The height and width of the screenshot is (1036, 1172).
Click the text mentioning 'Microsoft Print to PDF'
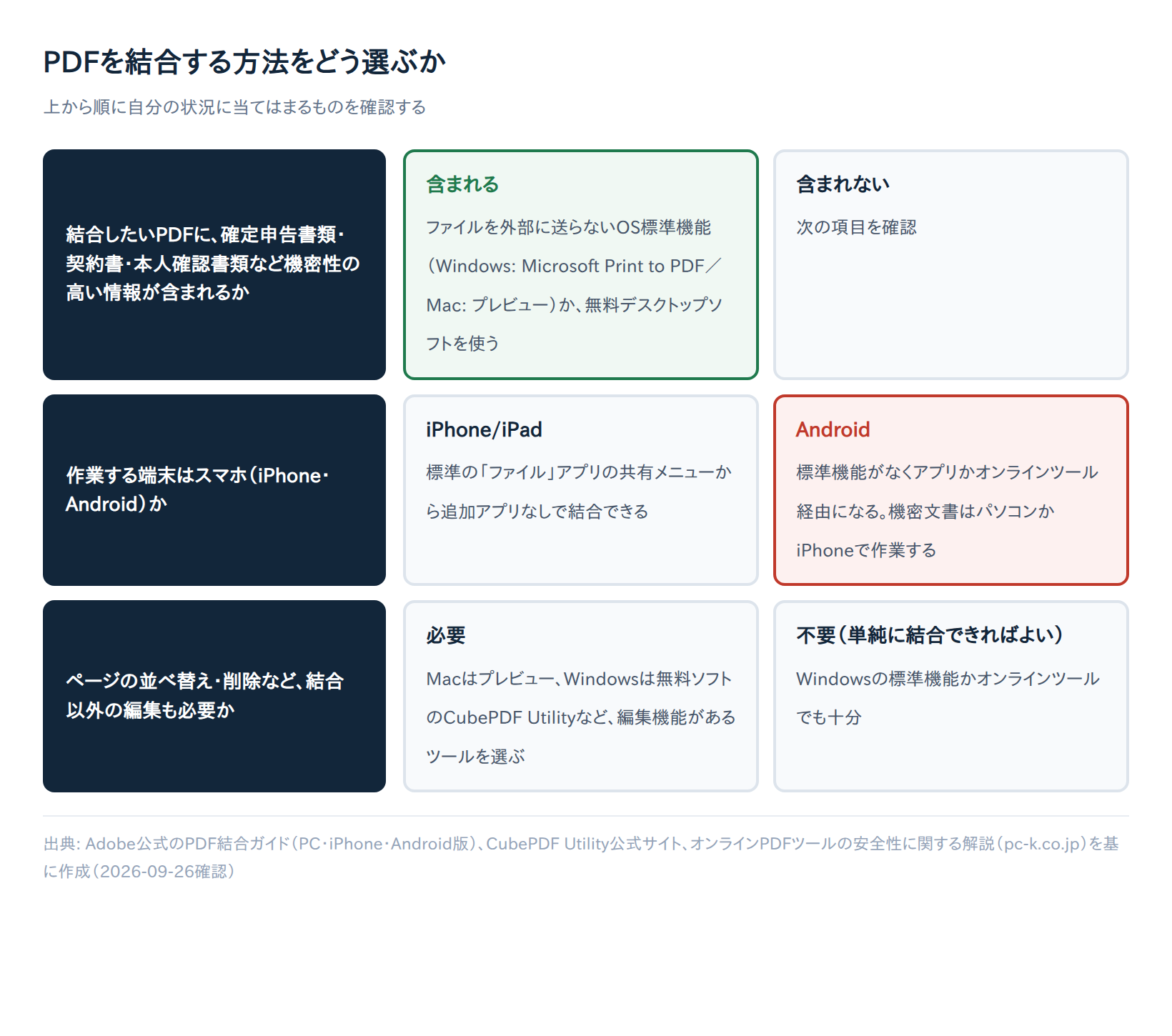[x=574, y=266]
